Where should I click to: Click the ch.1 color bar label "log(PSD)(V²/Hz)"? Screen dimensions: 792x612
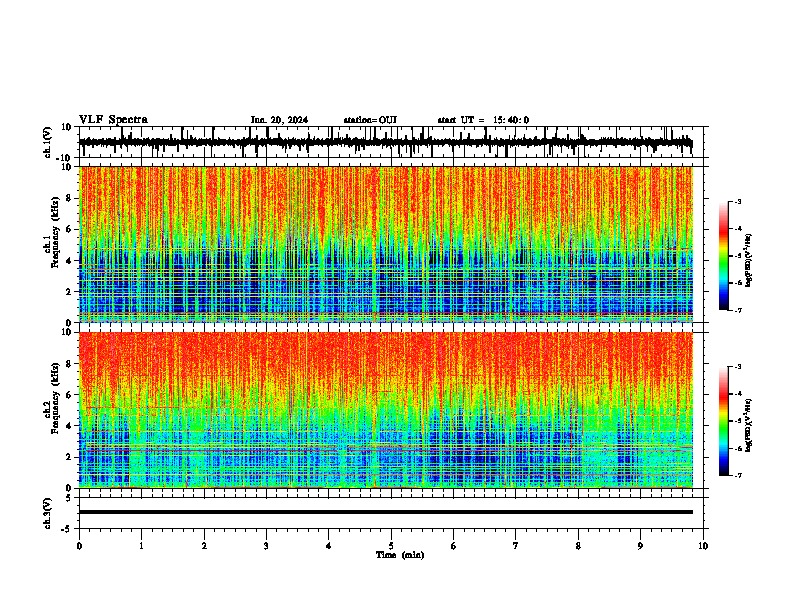748,261
